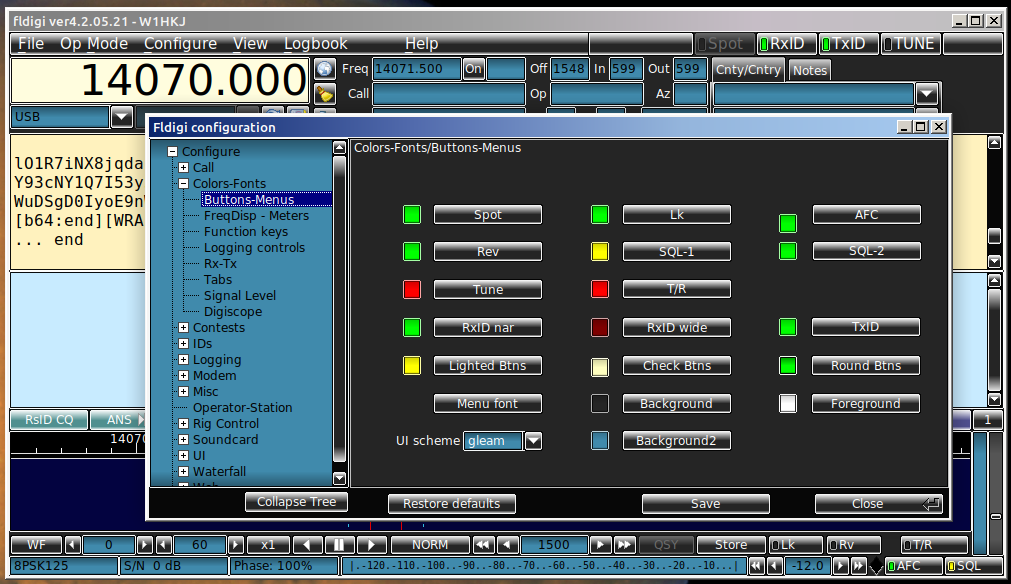This screenshot has width=1011, height=584.
Task: Select the Digiscope tree item
Action: (x=233, y=312)
